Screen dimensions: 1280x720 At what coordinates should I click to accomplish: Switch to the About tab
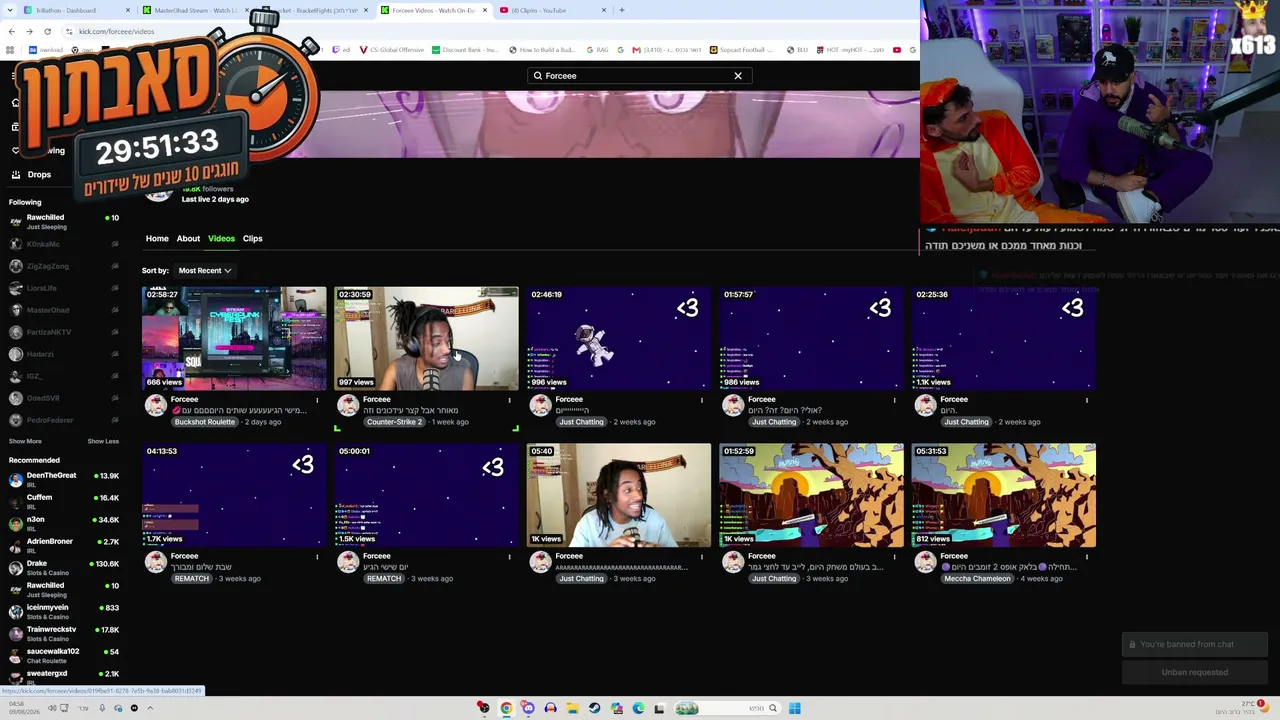(x=188, y=239)
